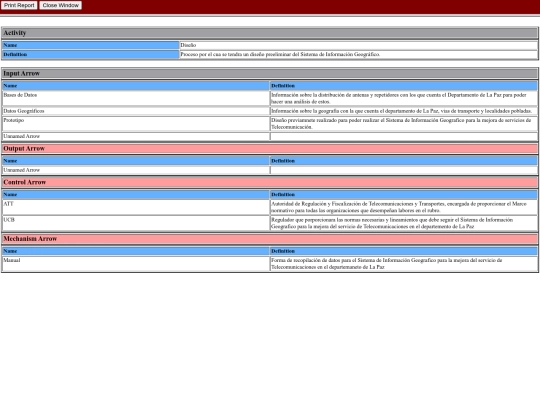This screenshot has width=540, height=405.
Task: Click the Input Arrow section header
Action: [270, 73]
